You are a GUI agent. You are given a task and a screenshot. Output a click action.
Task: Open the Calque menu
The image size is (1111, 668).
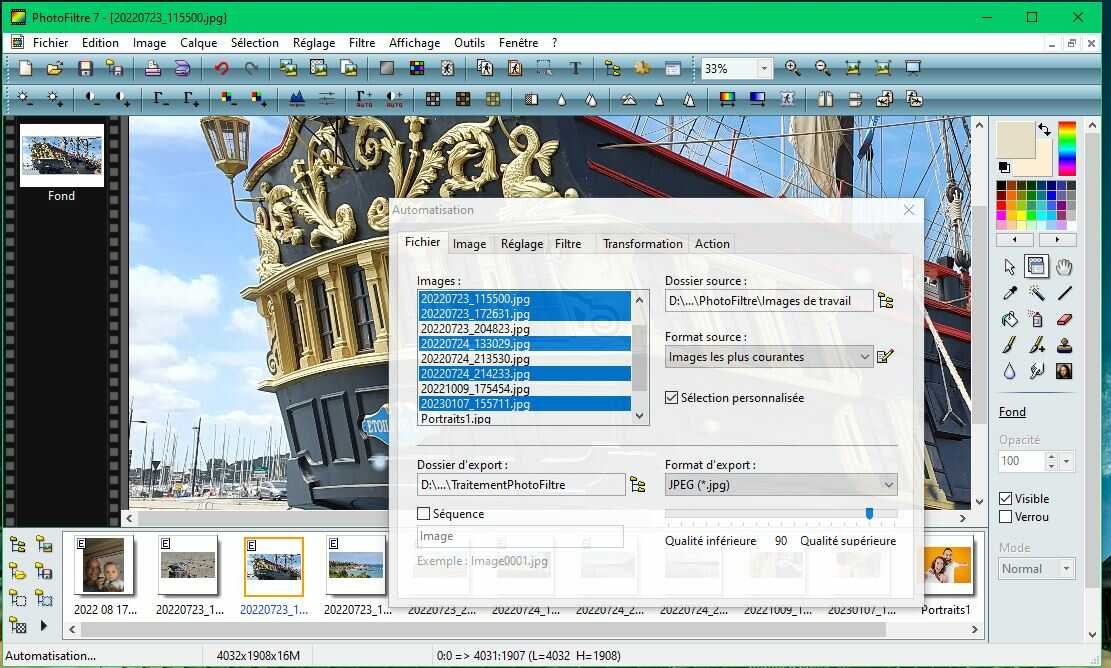[198, 43]
